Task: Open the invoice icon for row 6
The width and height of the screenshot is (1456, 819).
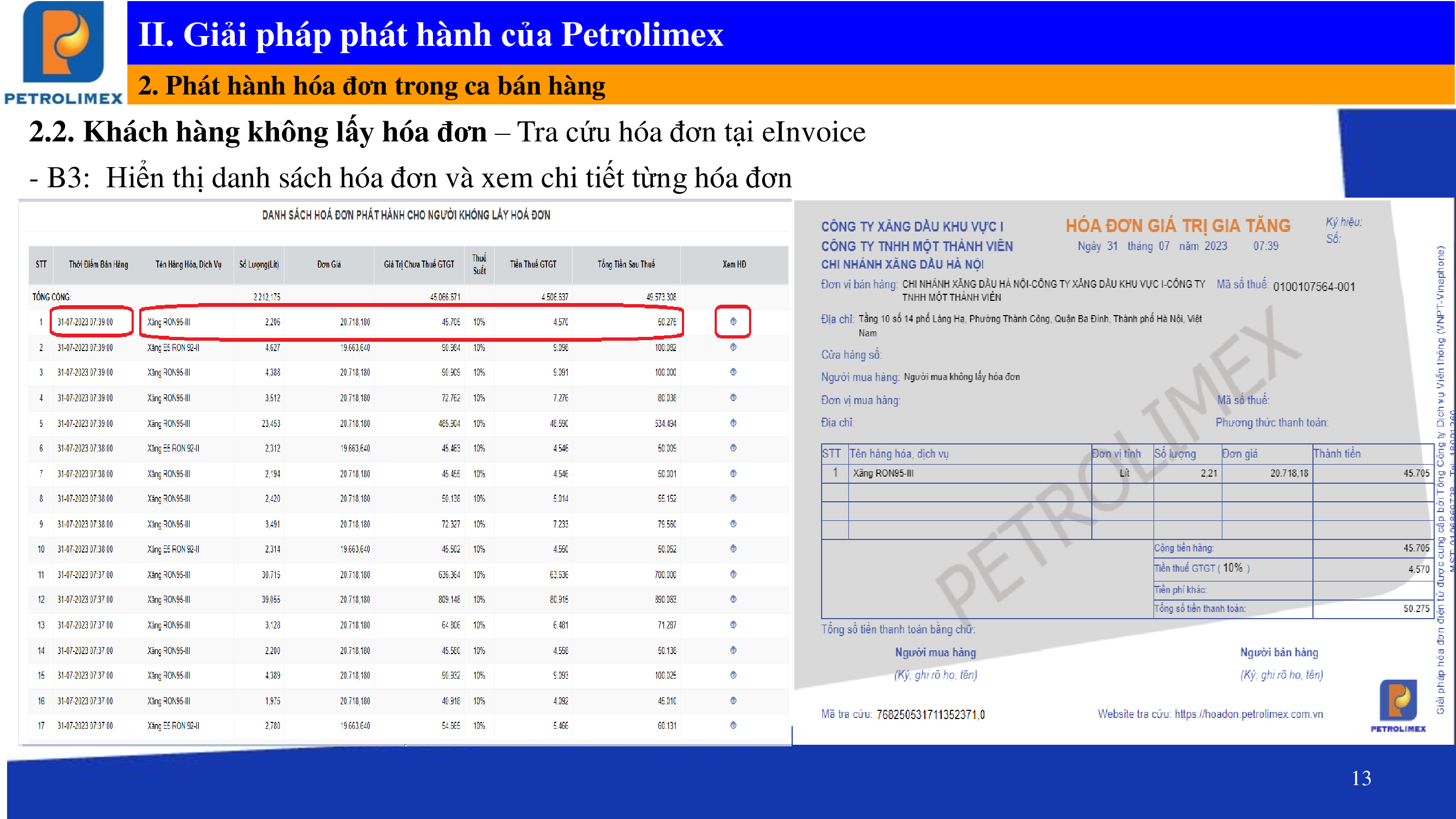Action: tap(733, 448)
